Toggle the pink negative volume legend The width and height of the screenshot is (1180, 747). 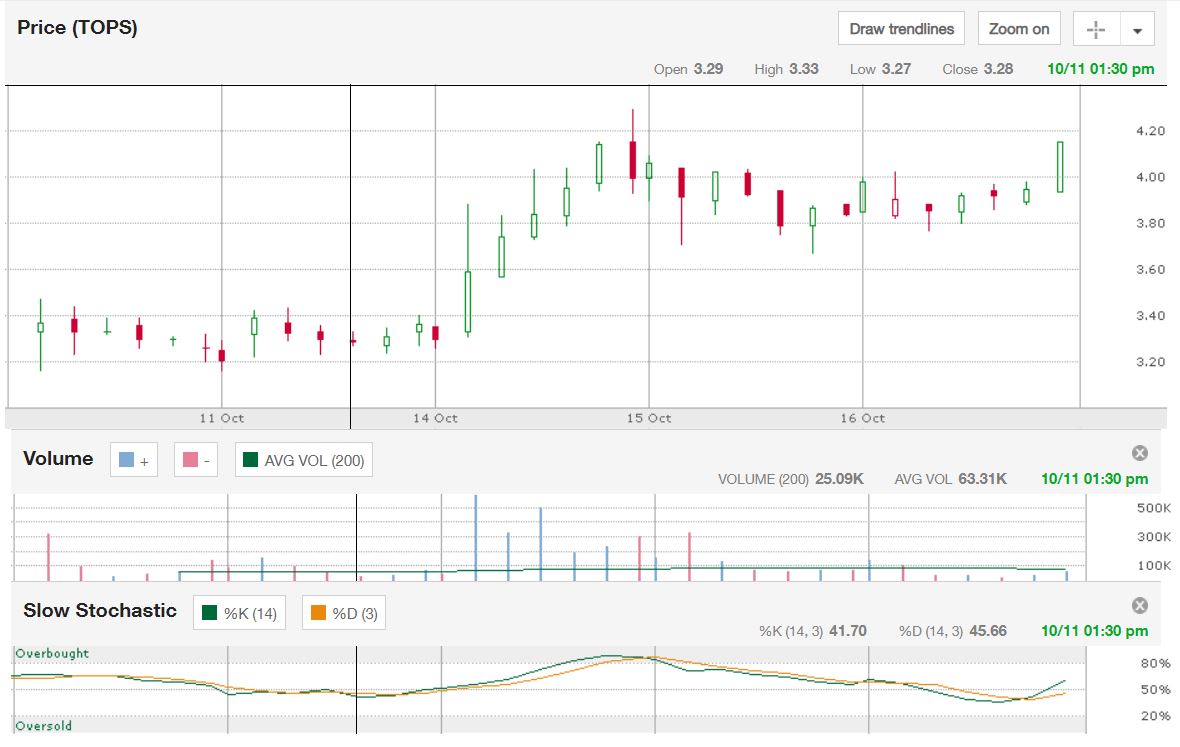click(198, 461)
